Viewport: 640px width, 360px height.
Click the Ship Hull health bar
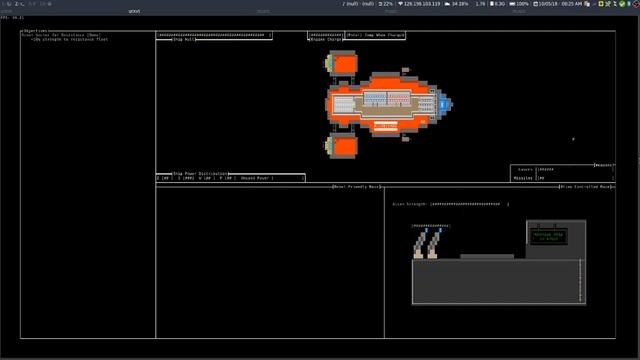214,35
